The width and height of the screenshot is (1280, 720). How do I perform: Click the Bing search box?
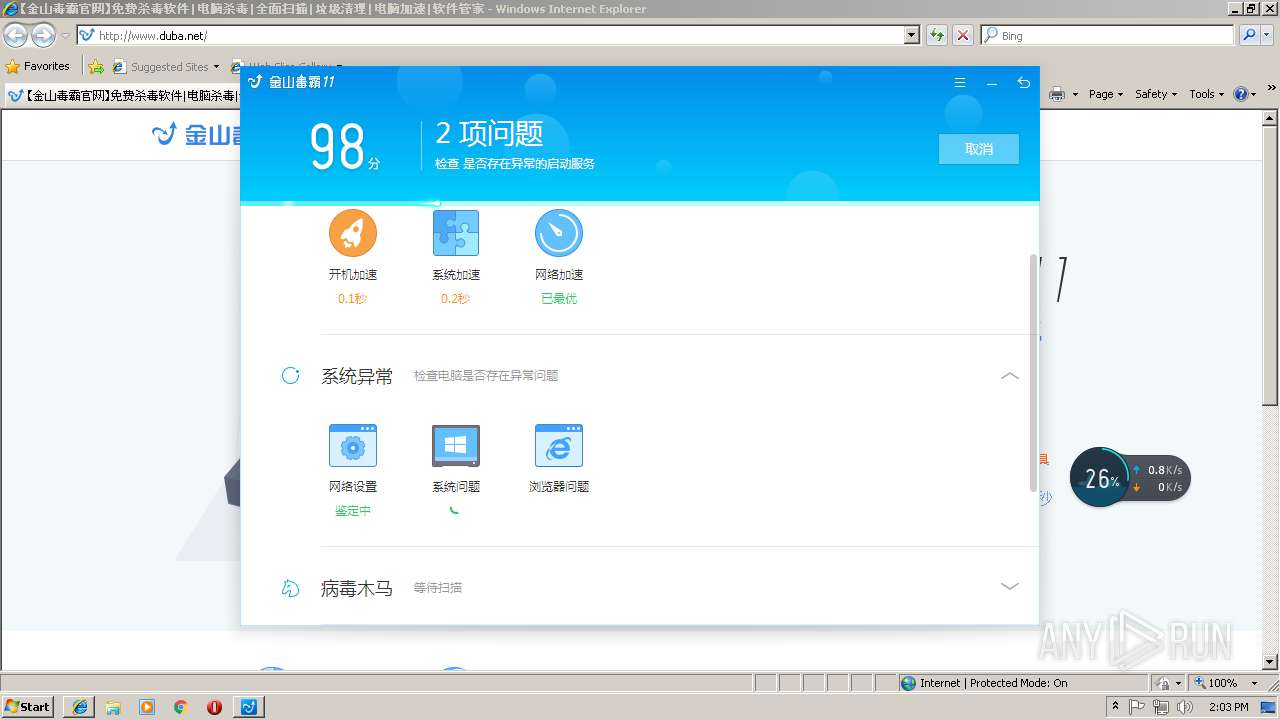1108,36
